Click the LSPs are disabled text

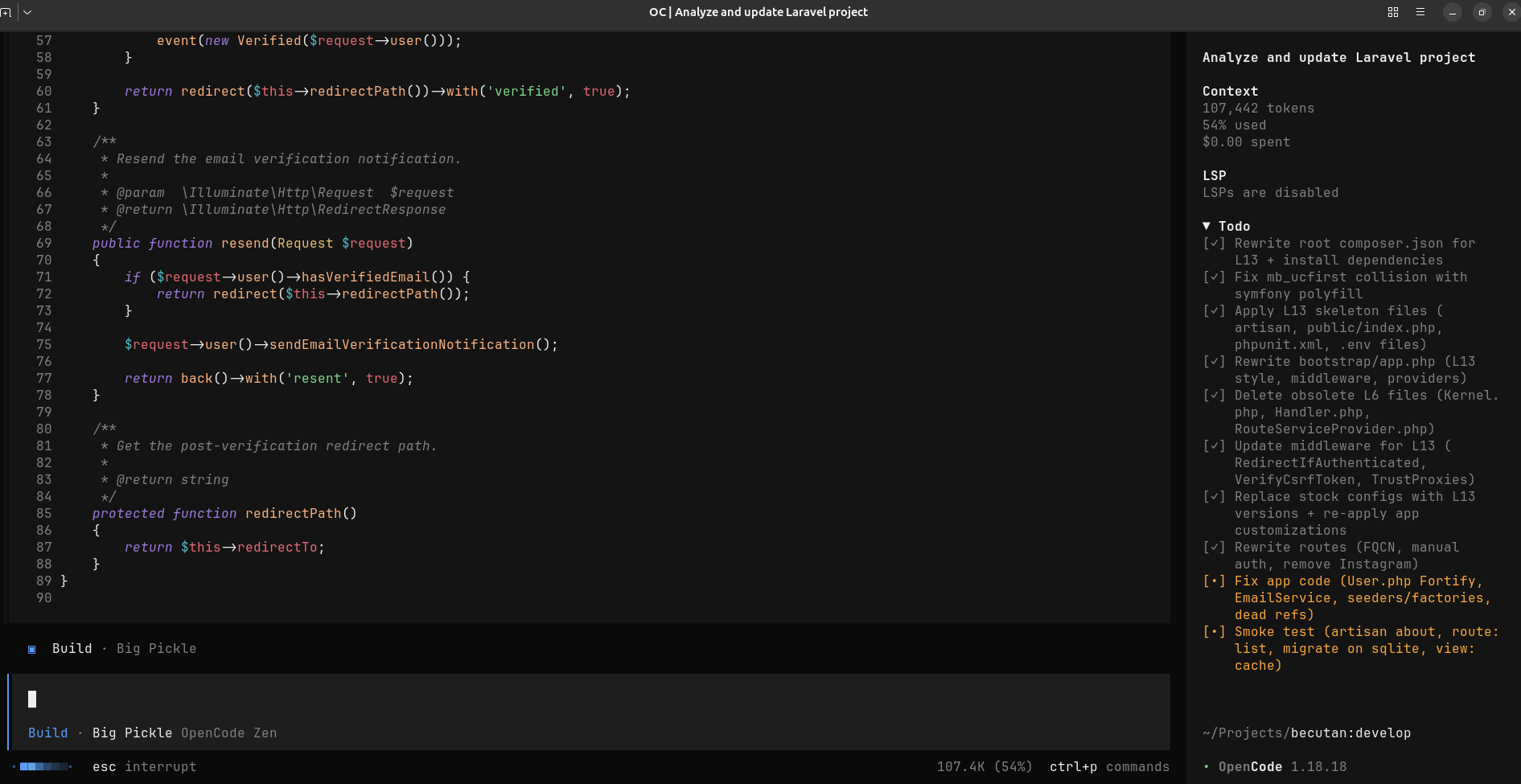[1270, 192]
